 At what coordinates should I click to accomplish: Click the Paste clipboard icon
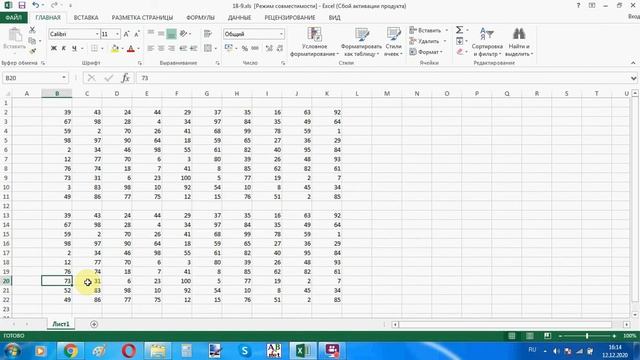click(x=15, y=35)
